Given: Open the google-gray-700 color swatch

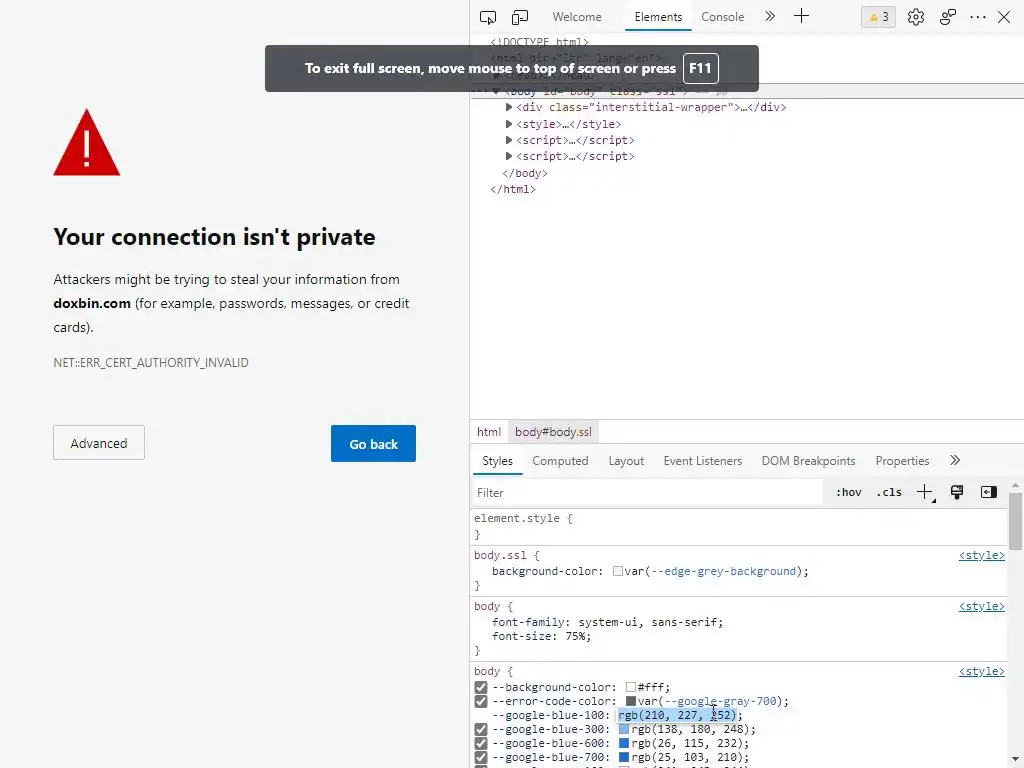Looking at the screenshot, I should 631,701.
